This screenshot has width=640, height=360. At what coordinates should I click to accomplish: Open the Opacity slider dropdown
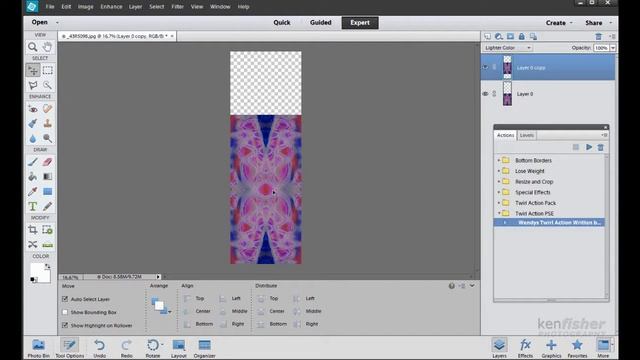point(613,48)
